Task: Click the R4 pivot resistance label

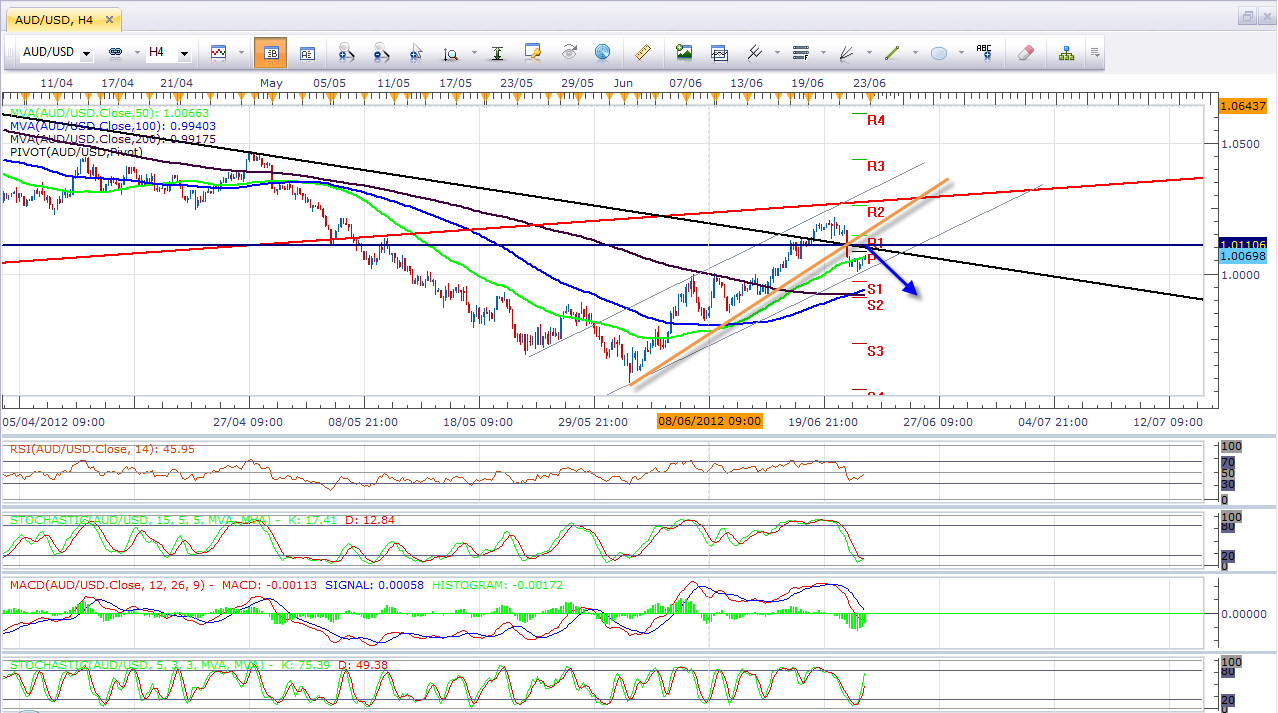Action: click(x=876, y=120)
